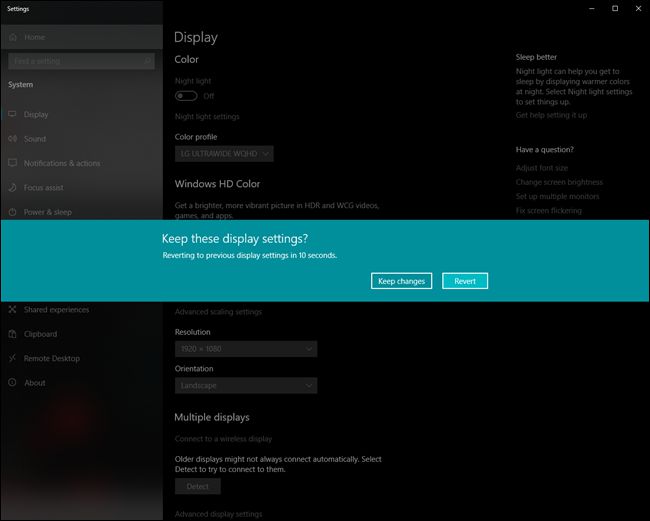Open the Orientation dropdown showing Landscape
The width and height of the screenshot is (650, 521).
coord(246,385)
